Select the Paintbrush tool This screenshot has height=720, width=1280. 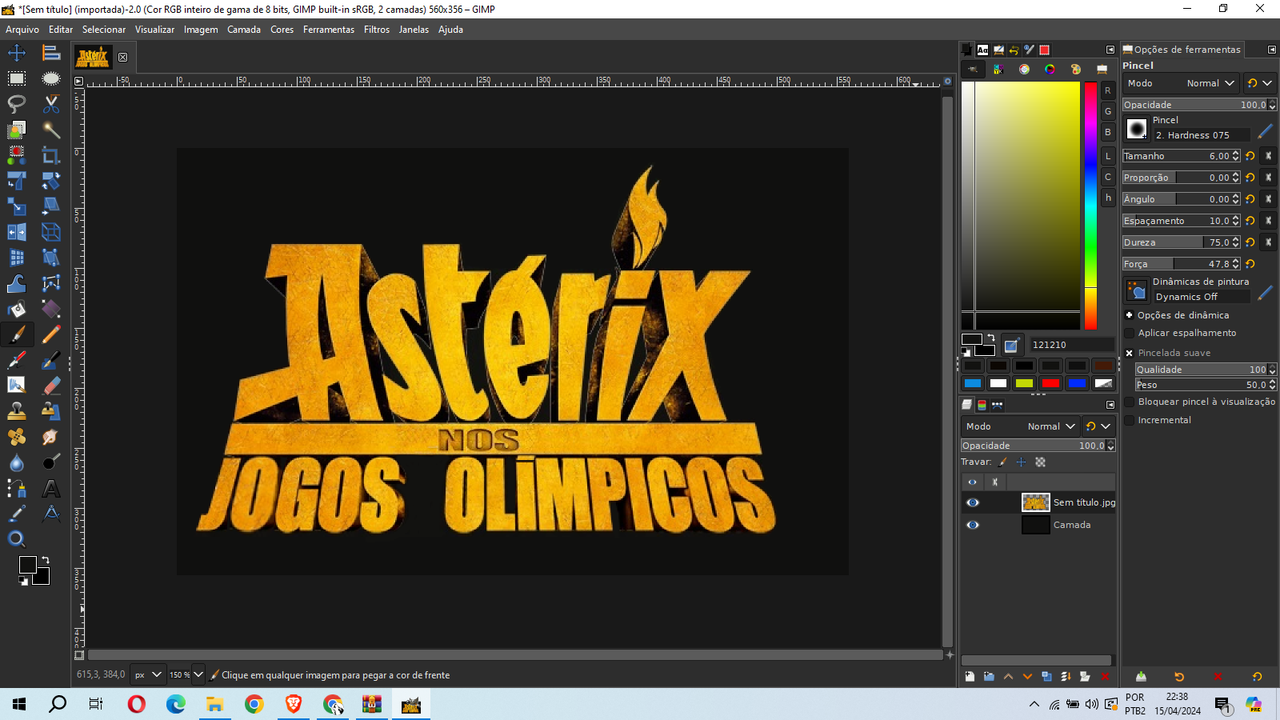17,335
